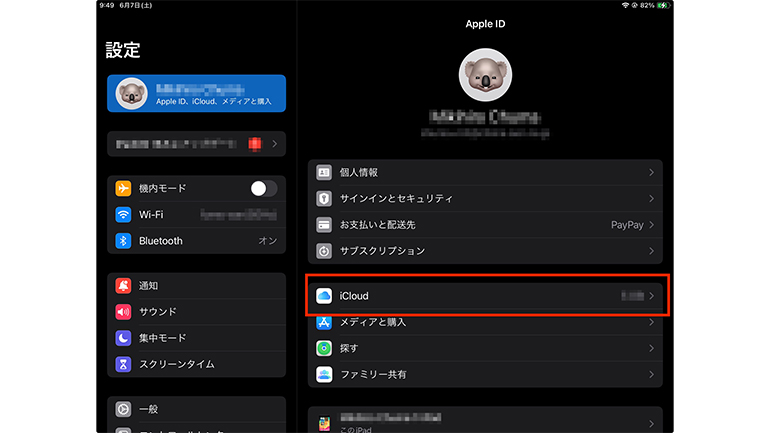Open Wi-Fi settings row
The height and width of the screenshot is (433, 770).
[196, 215]
